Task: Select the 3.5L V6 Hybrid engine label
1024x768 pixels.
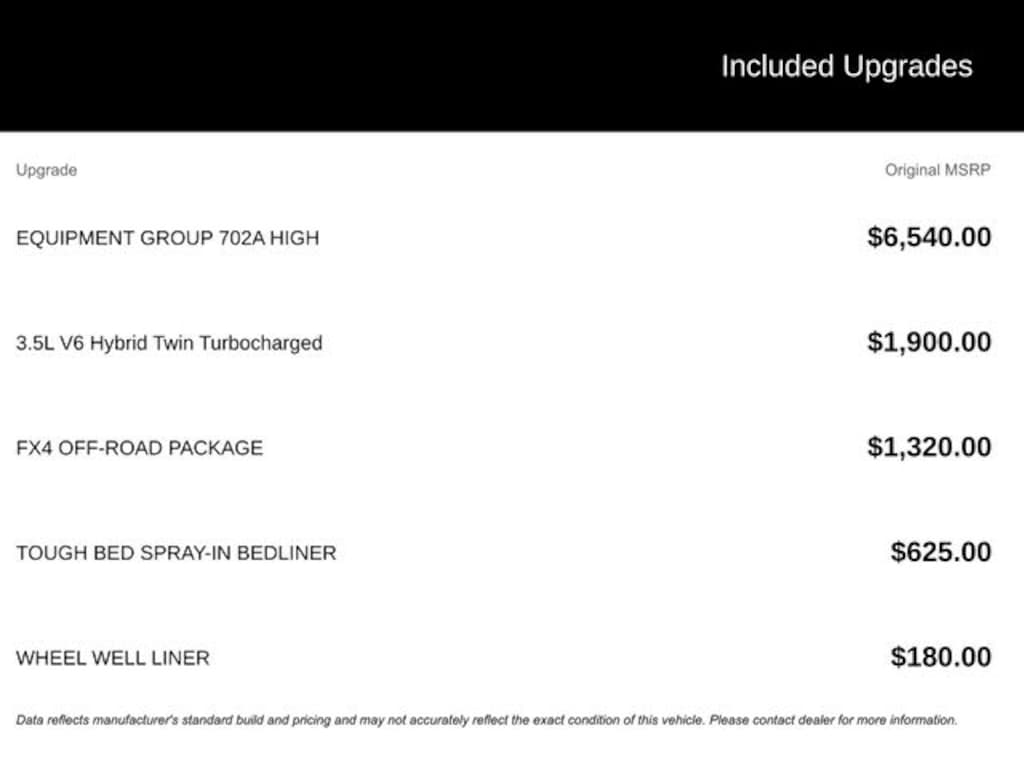Action: click(169, 343)
